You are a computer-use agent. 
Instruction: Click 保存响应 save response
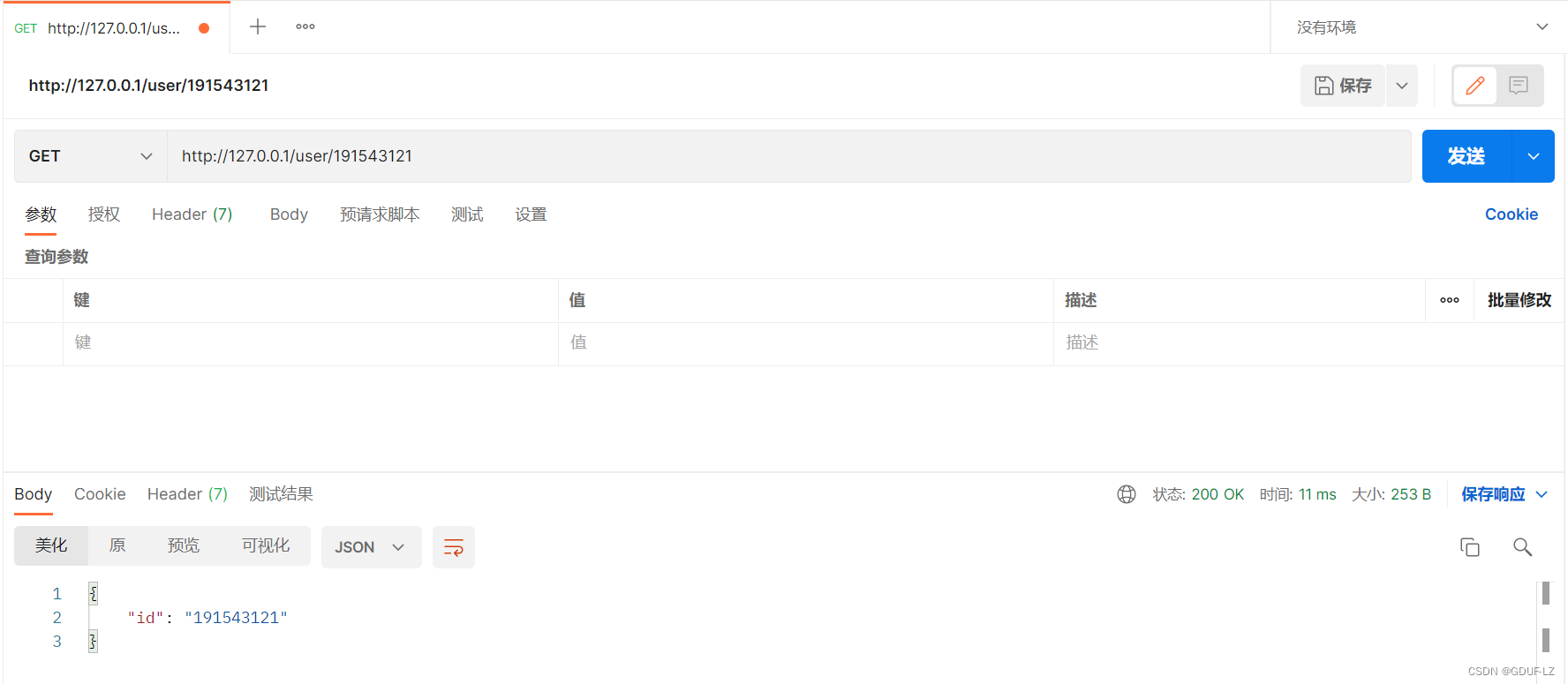pos(1493,494)
